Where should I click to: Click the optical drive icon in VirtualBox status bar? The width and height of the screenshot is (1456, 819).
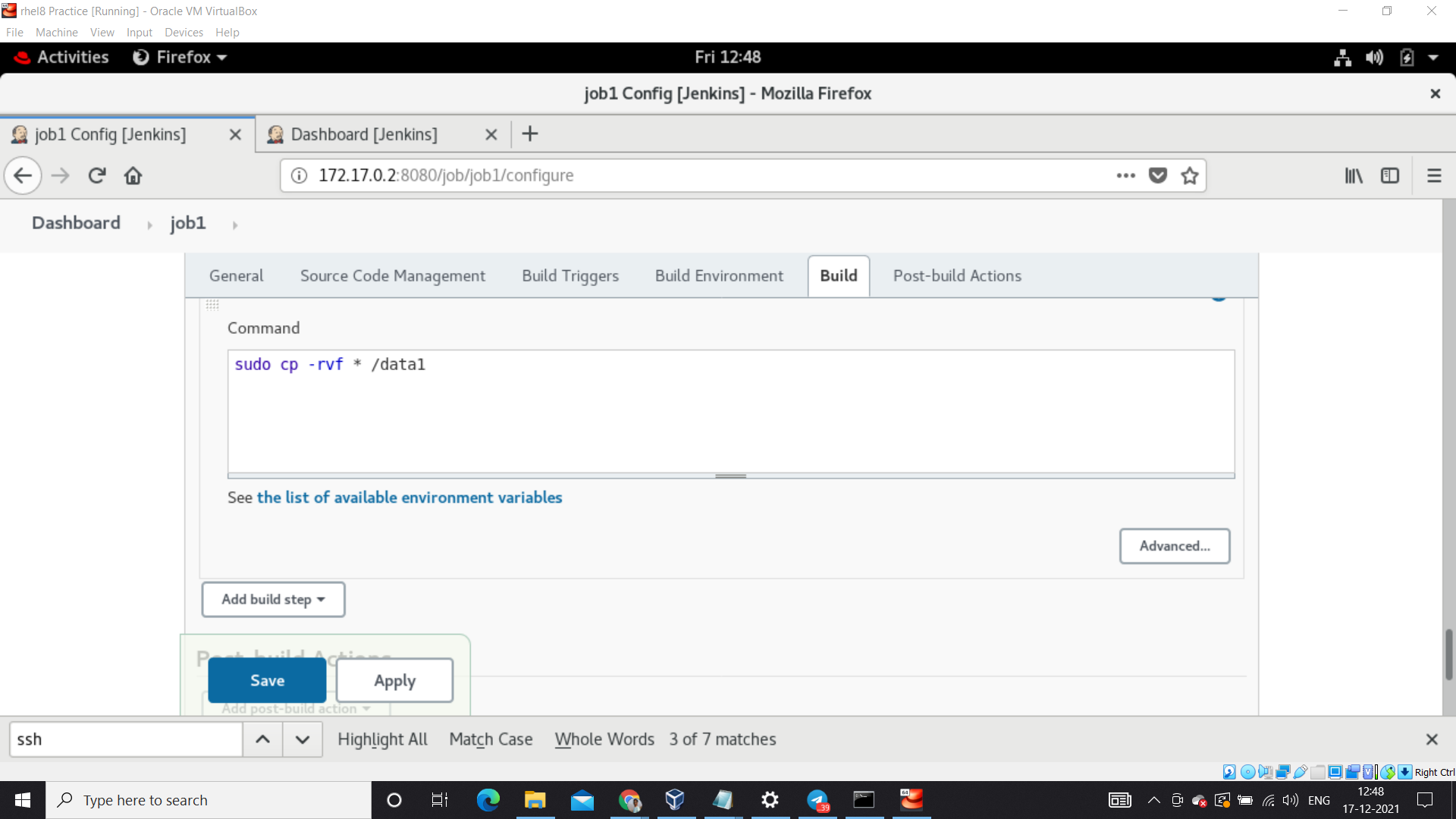point(1247,771)
